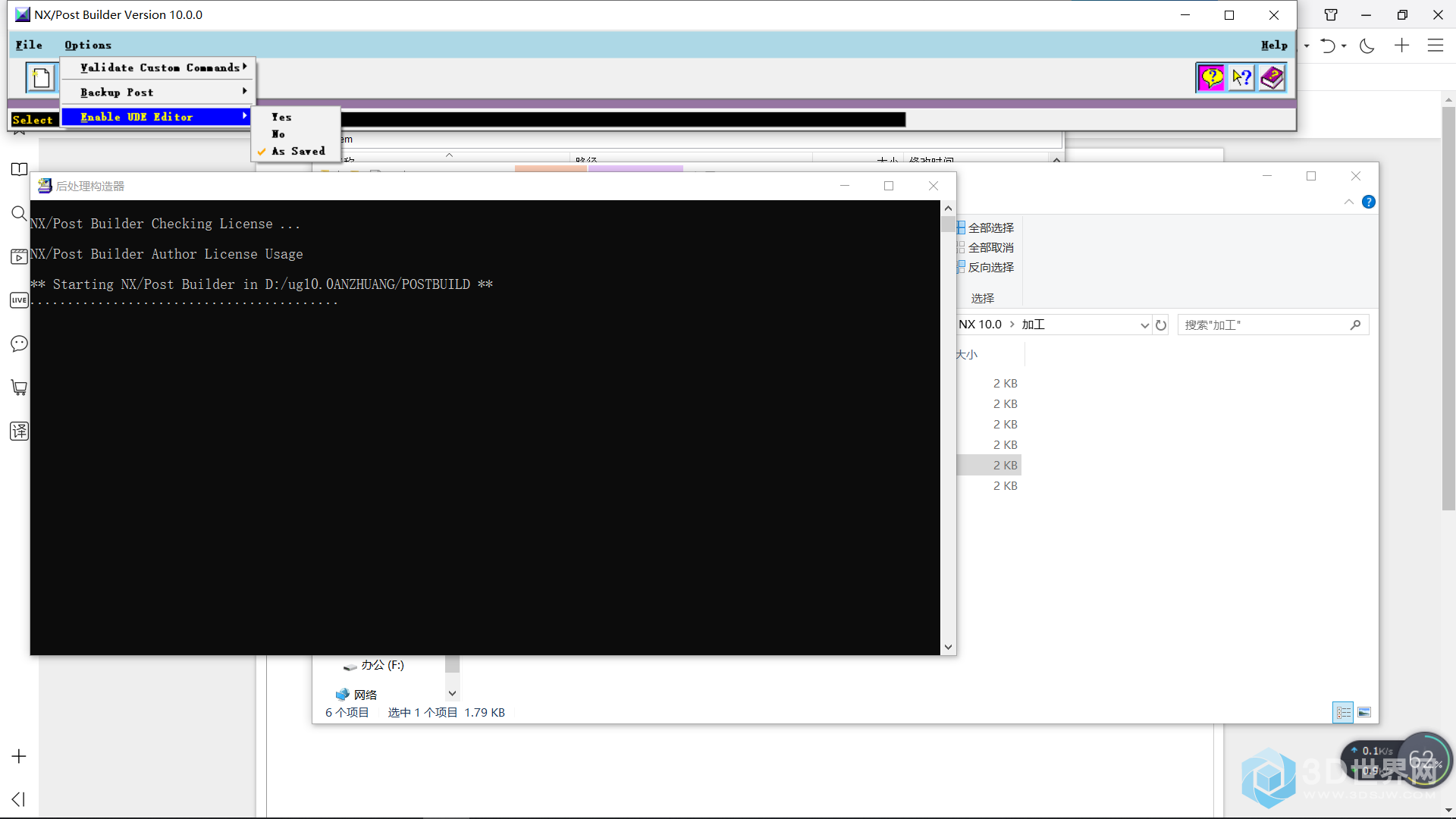The width and height of the screenshot is (1456, 819).
Task: Open the File menu in Post Builder
Action: 29,45
